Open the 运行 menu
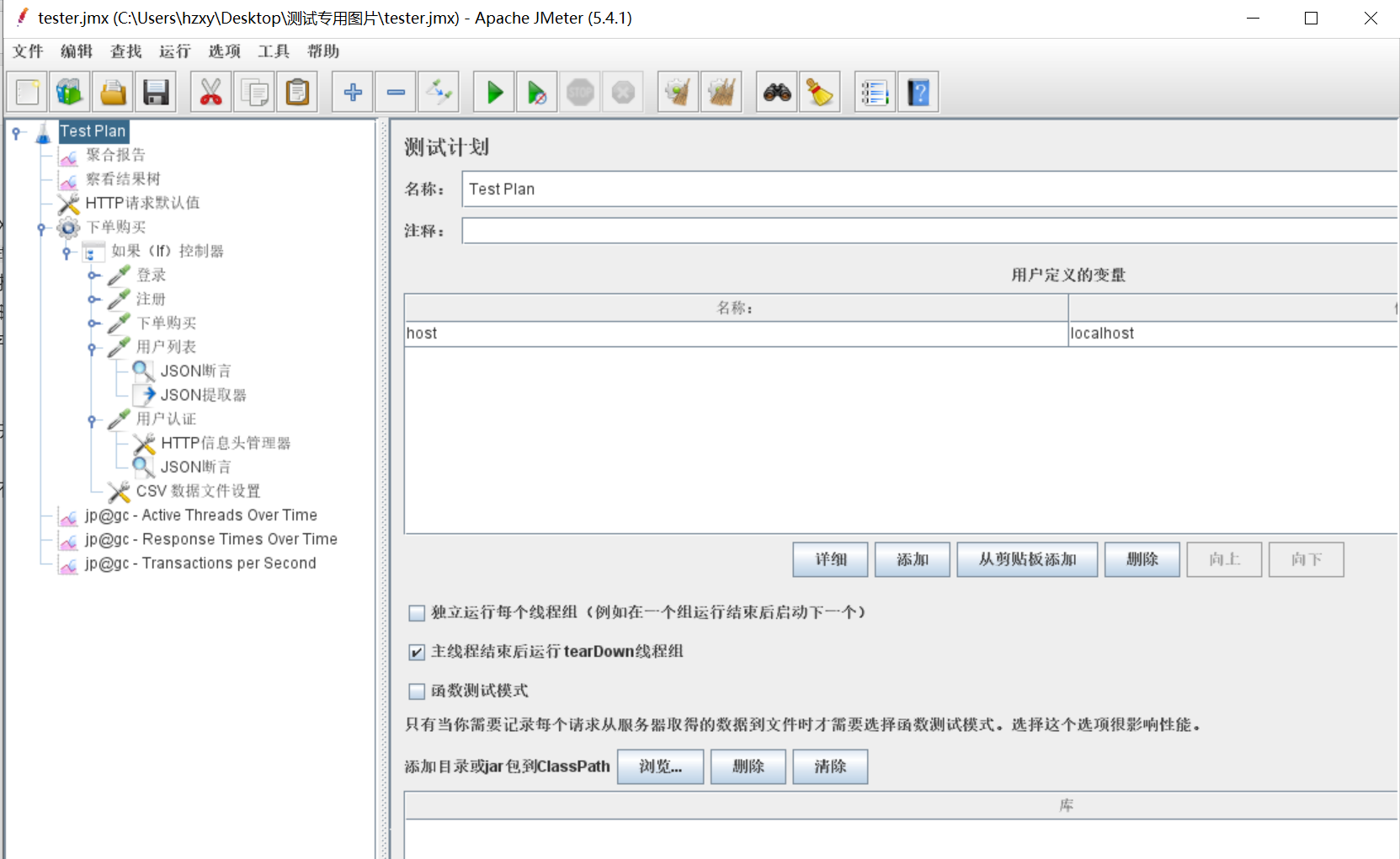 (x=175, y=51)
